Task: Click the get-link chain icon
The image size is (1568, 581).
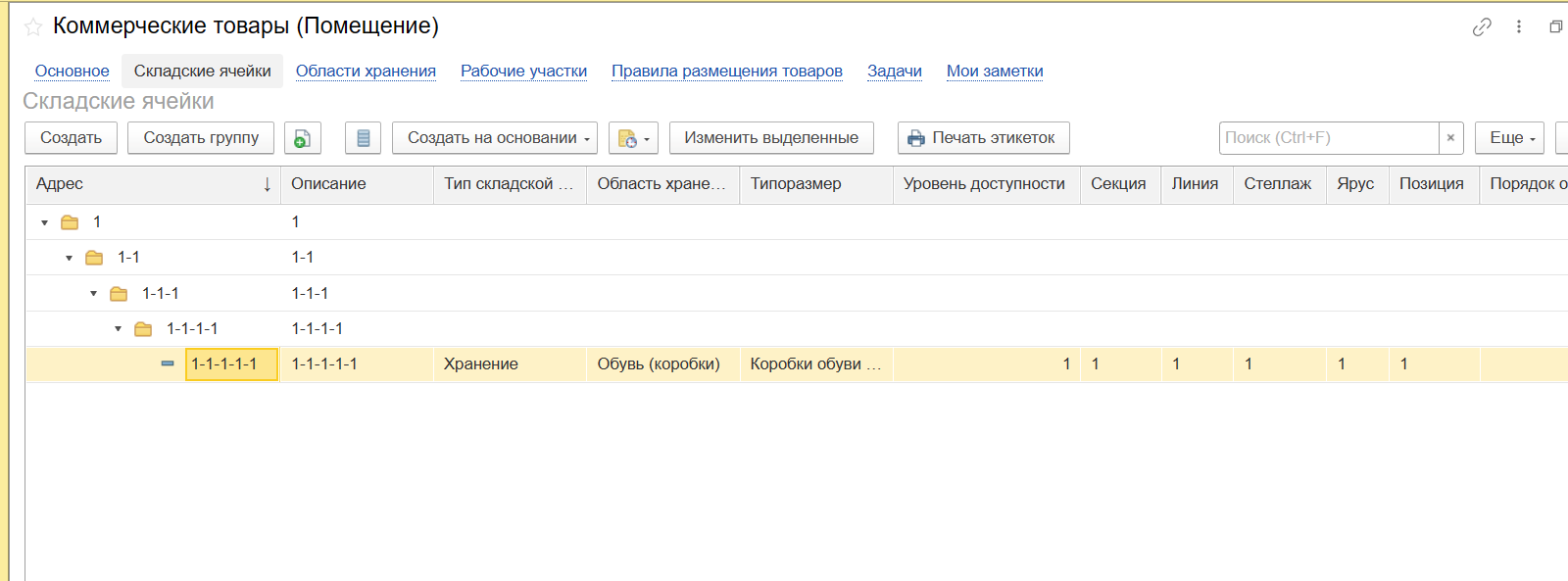Action: pyautogui.click(x=1481, y=27)
